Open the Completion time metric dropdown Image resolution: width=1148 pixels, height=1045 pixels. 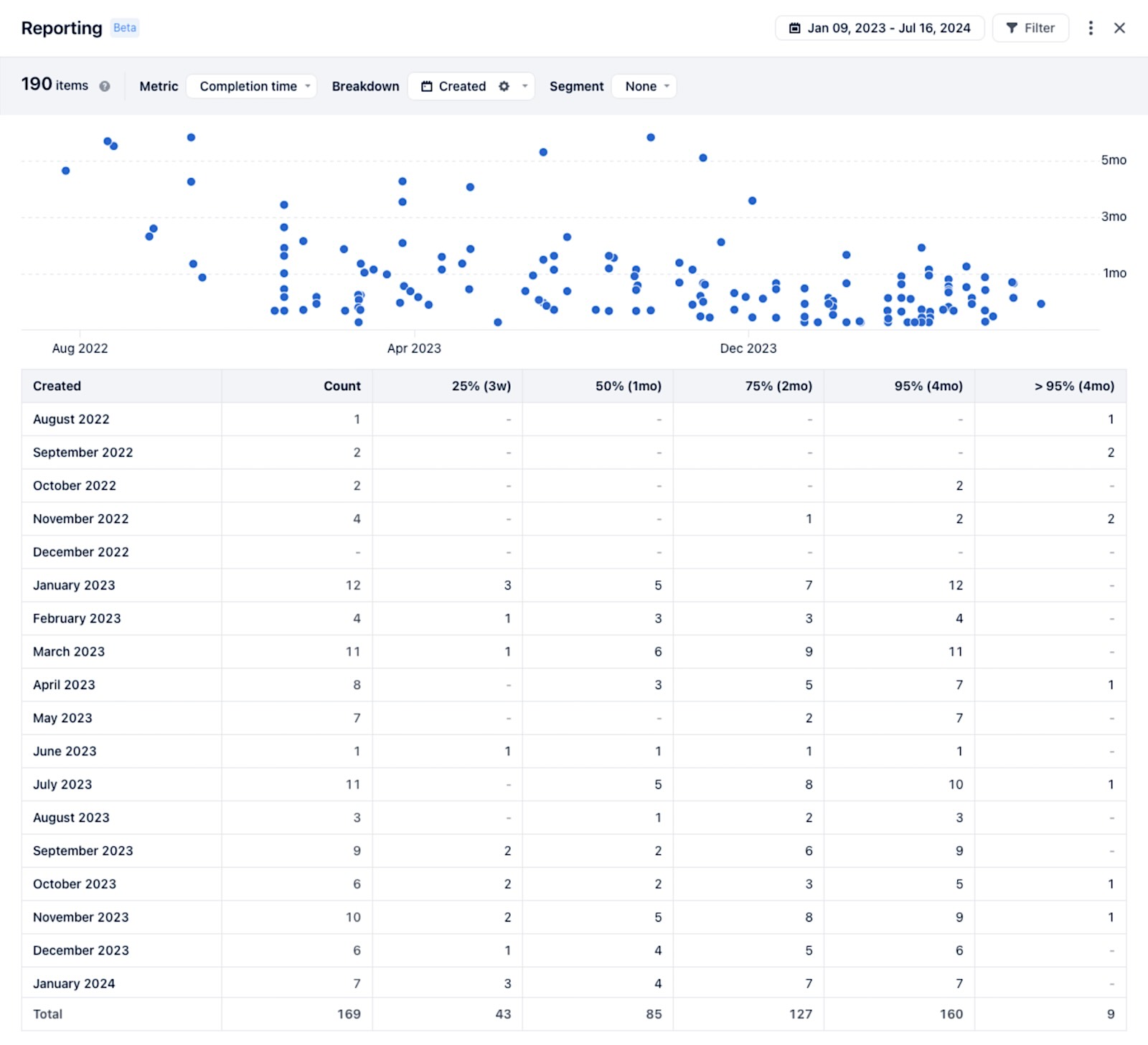tap(251, 86)
